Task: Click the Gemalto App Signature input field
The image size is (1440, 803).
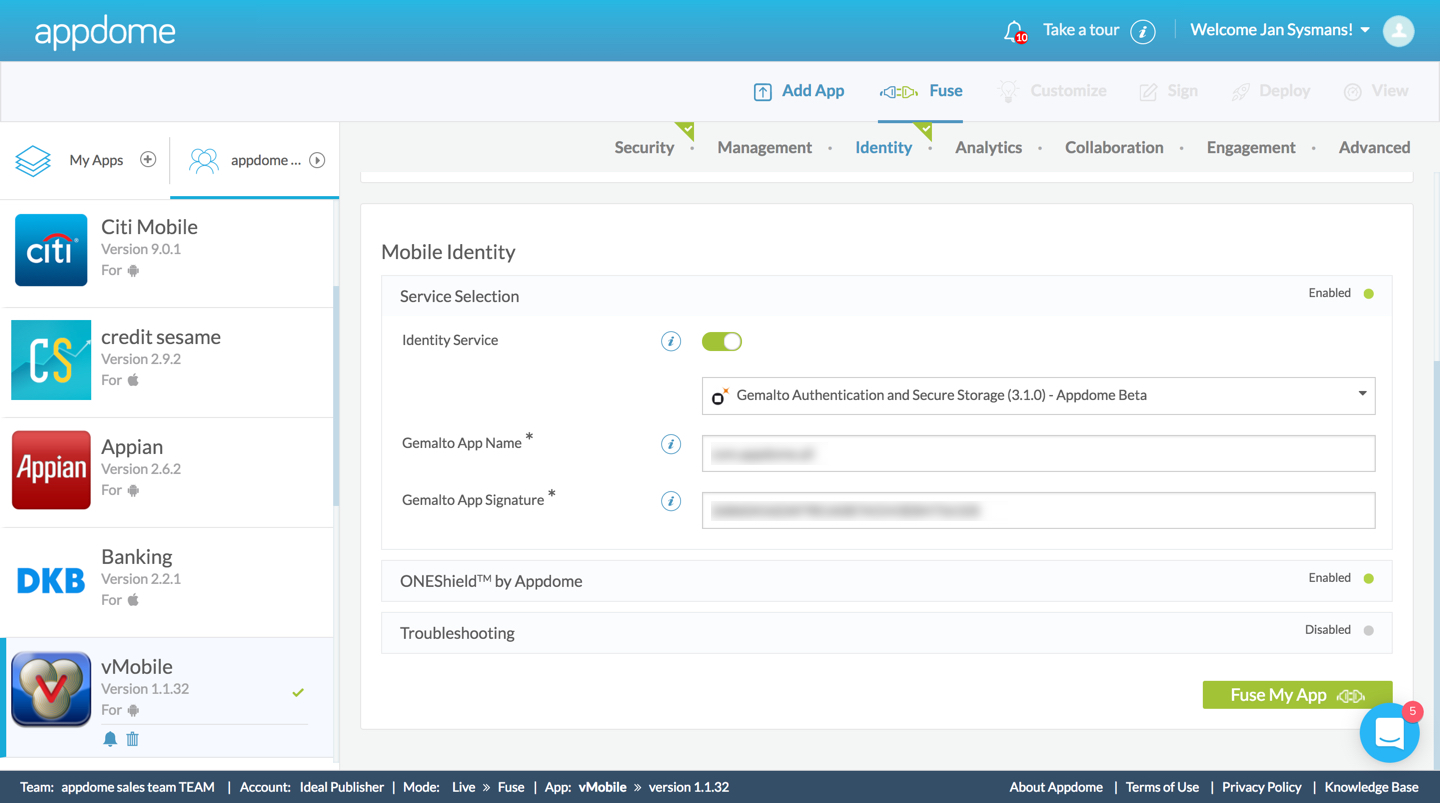Action: [x=1038, y=510]
